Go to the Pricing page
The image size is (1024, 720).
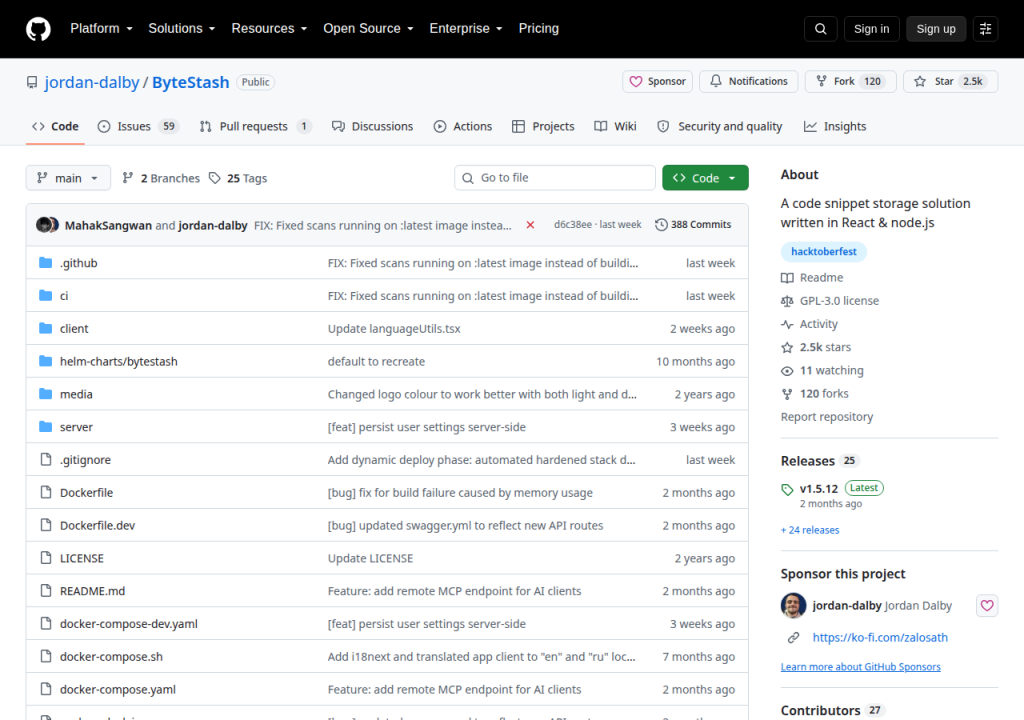tap(539, 29)
